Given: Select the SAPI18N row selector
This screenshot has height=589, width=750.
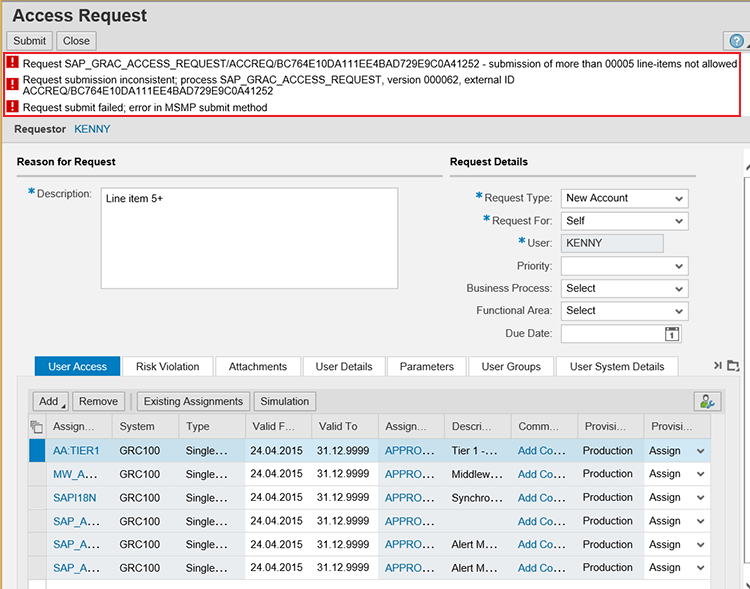Looking at the screenshot, I should pyautogui.click(x=37, y=497).
